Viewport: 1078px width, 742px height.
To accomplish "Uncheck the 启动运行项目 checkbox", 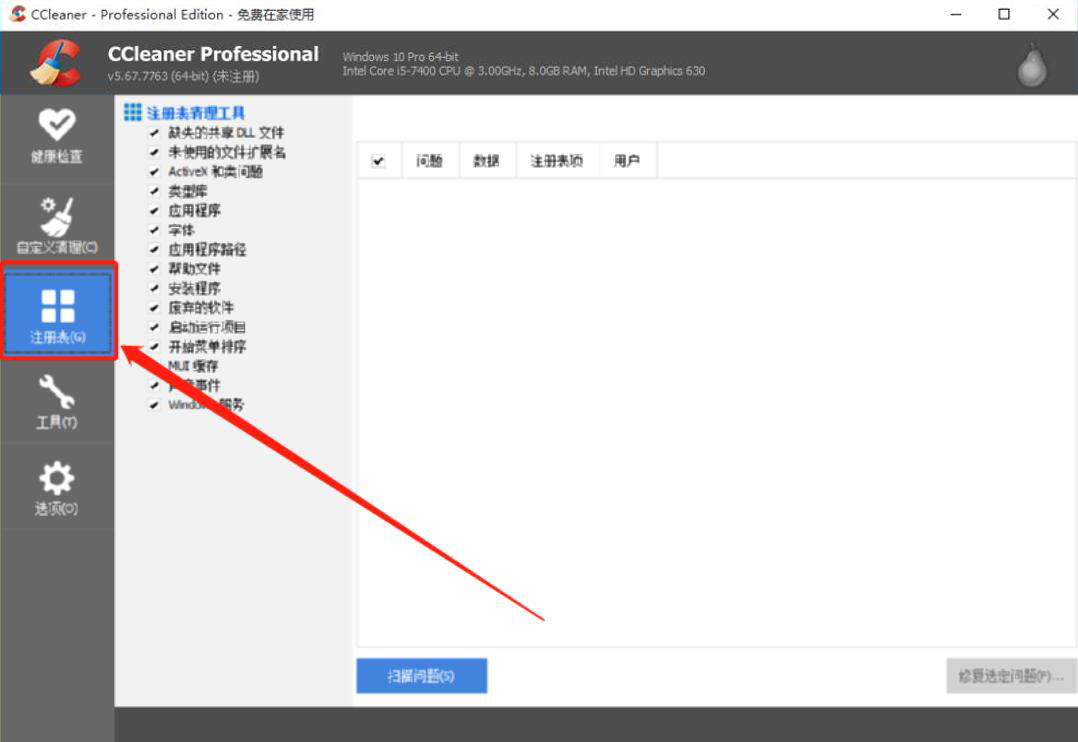I will point(154,327).
